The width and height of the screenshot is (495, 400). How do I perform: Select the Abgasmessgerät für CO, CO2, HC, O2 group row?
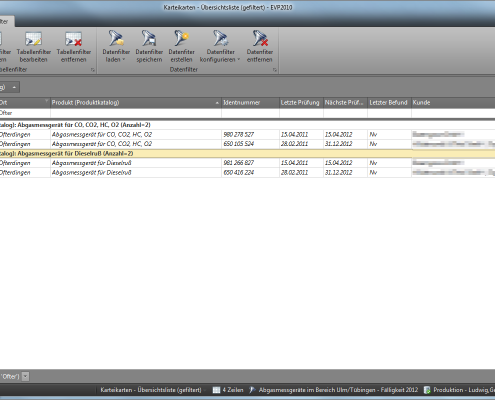click(x=247, y=125)
